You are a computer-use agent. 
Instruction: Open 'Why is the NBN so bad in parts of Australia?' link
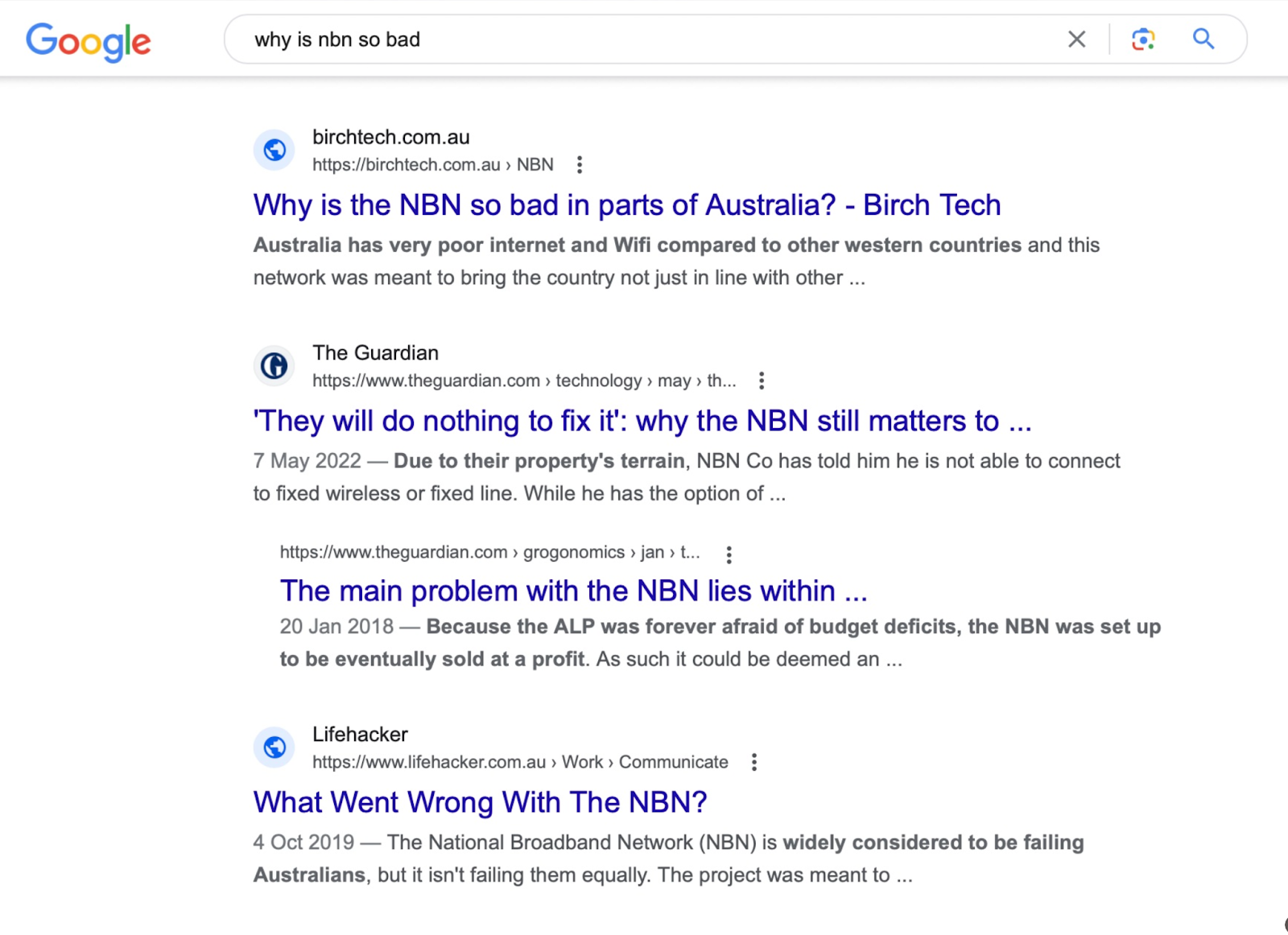pos(627,205)
